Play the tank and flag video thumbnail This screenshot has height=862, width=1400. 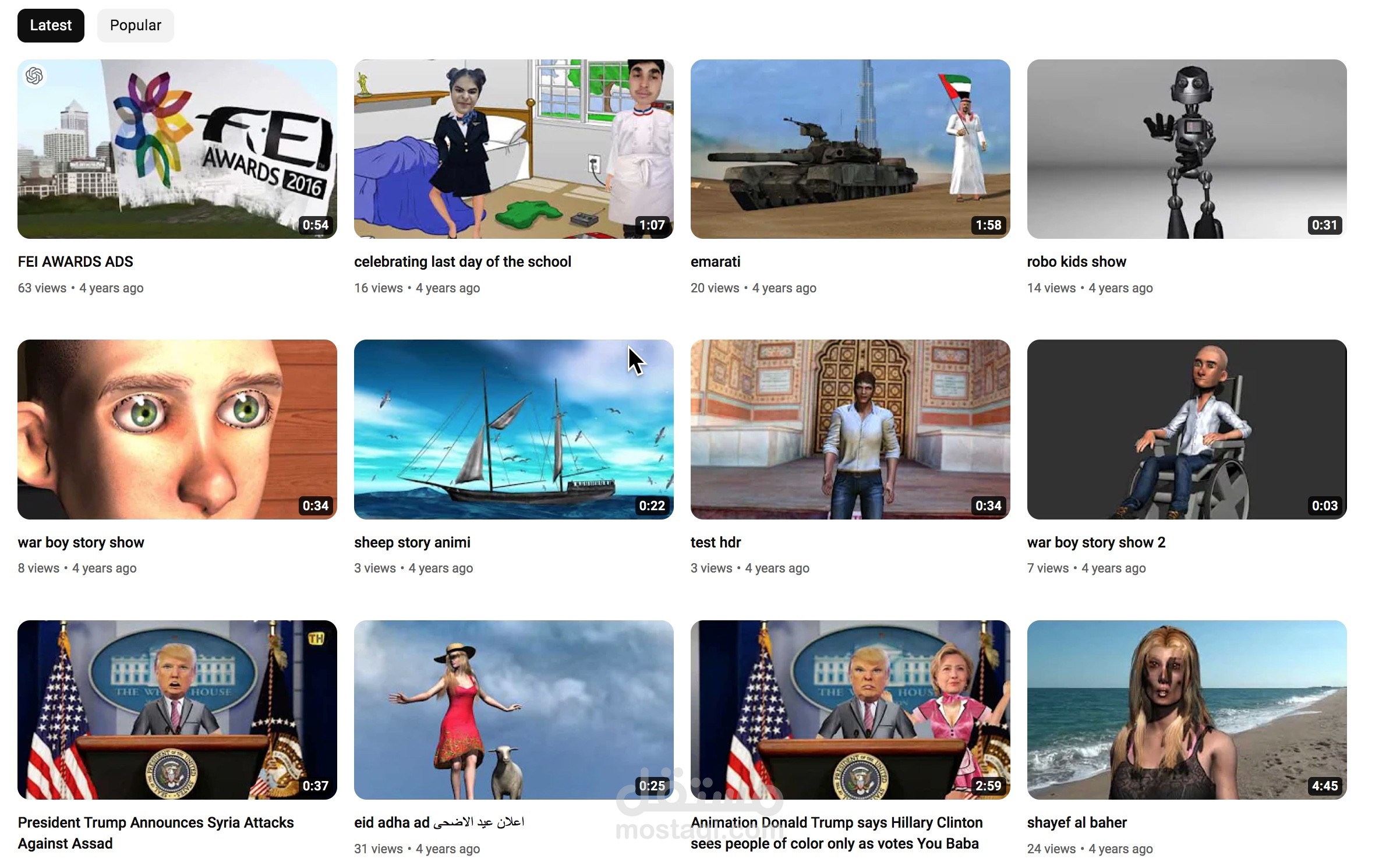pos(850,149)
